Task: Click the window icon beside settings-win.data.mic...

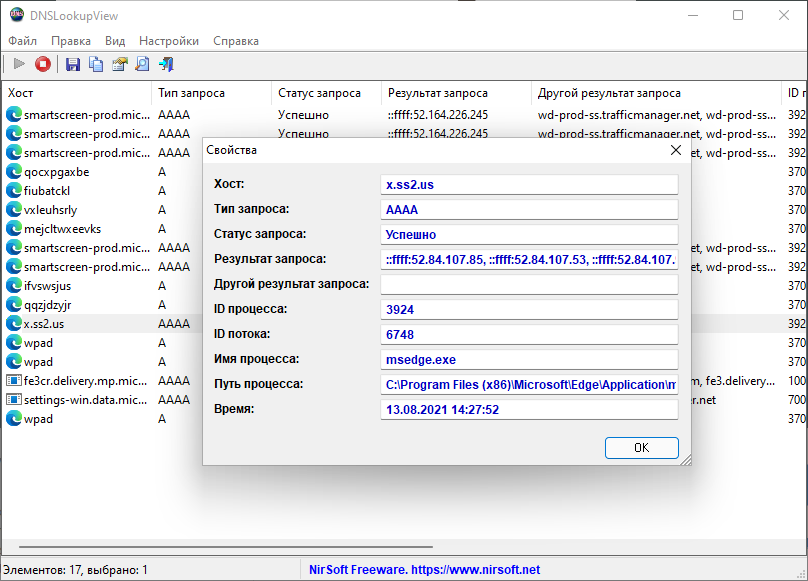Action: pyautogui.click(x=14, y=400)
